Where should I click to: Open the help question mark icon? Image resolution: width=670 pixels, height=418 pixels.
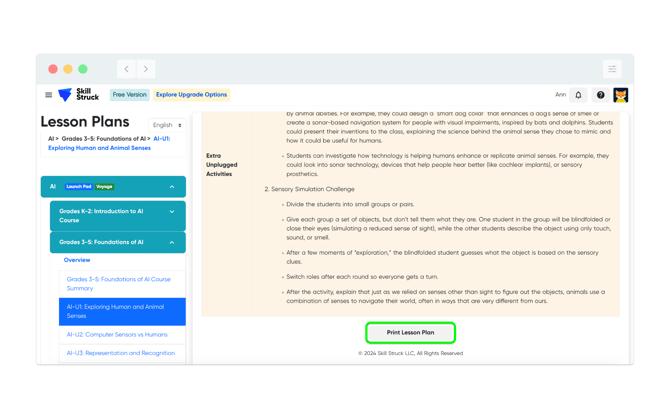(600, 95)
